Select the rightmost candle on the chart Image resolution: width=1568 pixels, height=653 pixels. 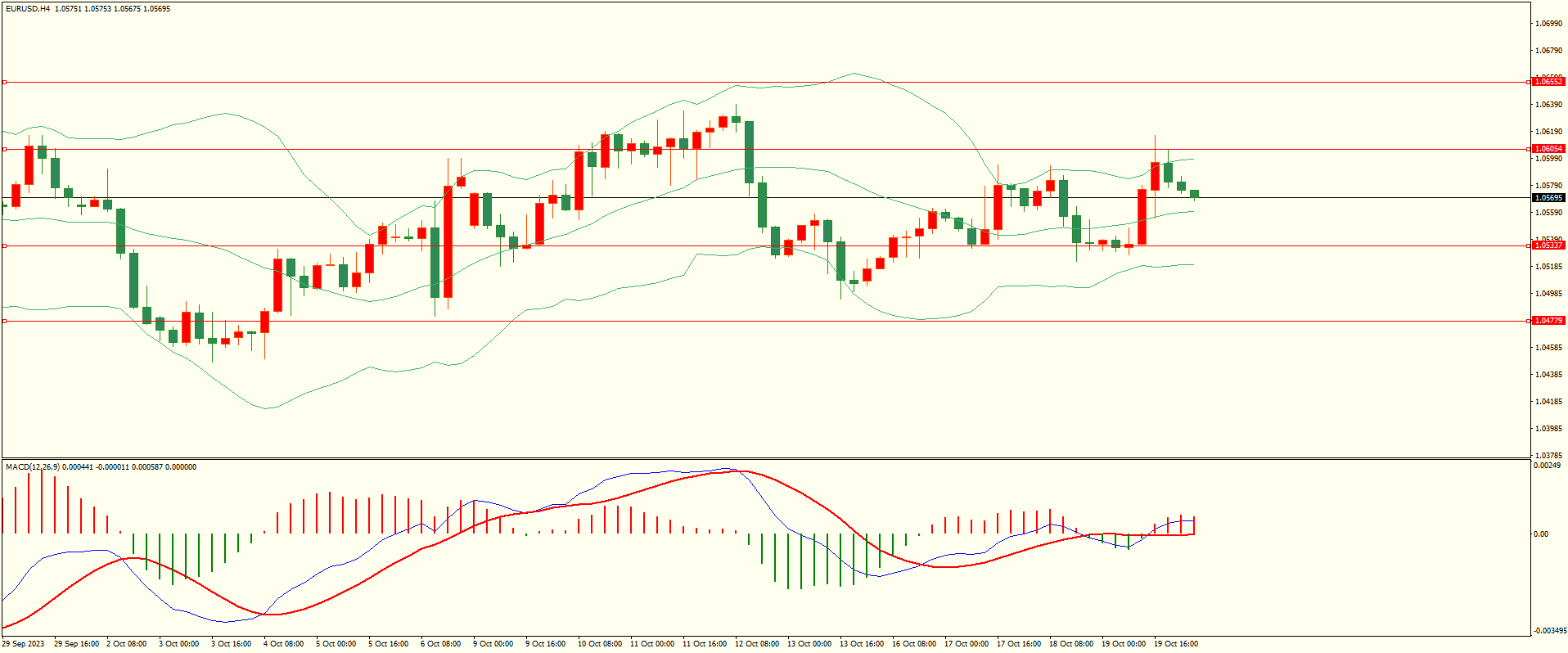tap(1194, 194)
